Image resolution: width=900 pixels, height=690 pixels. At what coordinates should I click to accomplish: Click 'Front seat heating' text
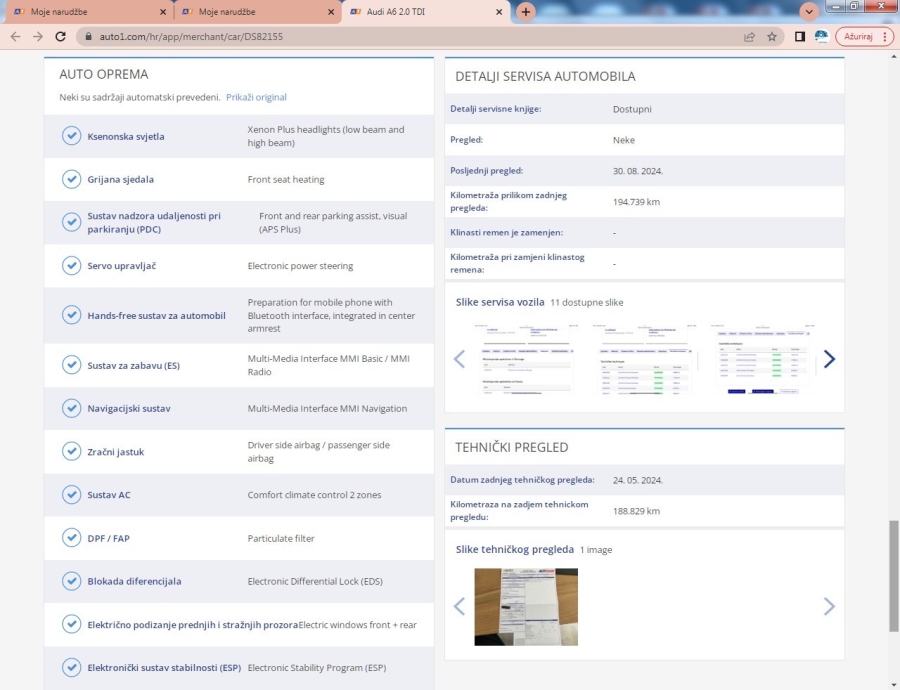click(286, 180)
